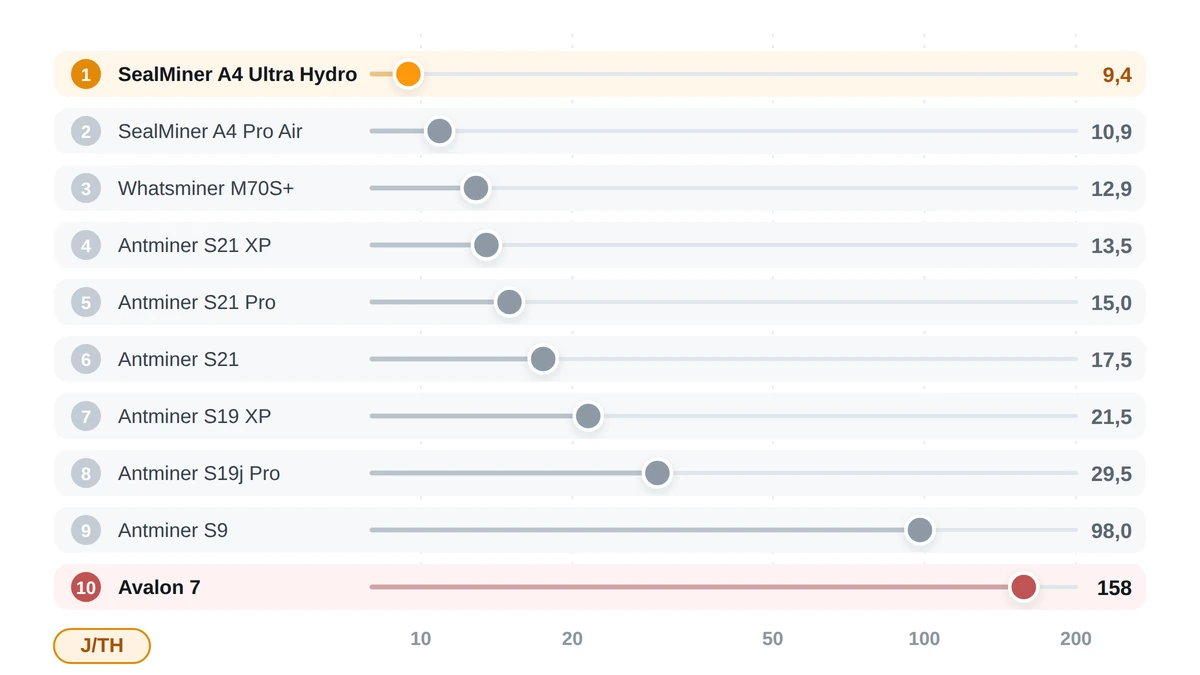Image resolution: width=1200 pixels, height=675 pixels.
Task: Click the 13,5 efficiency value
Action: pos(1111,246)
